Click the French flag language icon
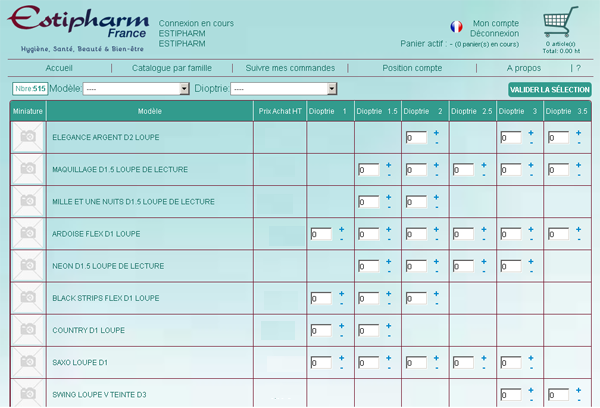This screenshot has width=600, height=408. point(456,27)
